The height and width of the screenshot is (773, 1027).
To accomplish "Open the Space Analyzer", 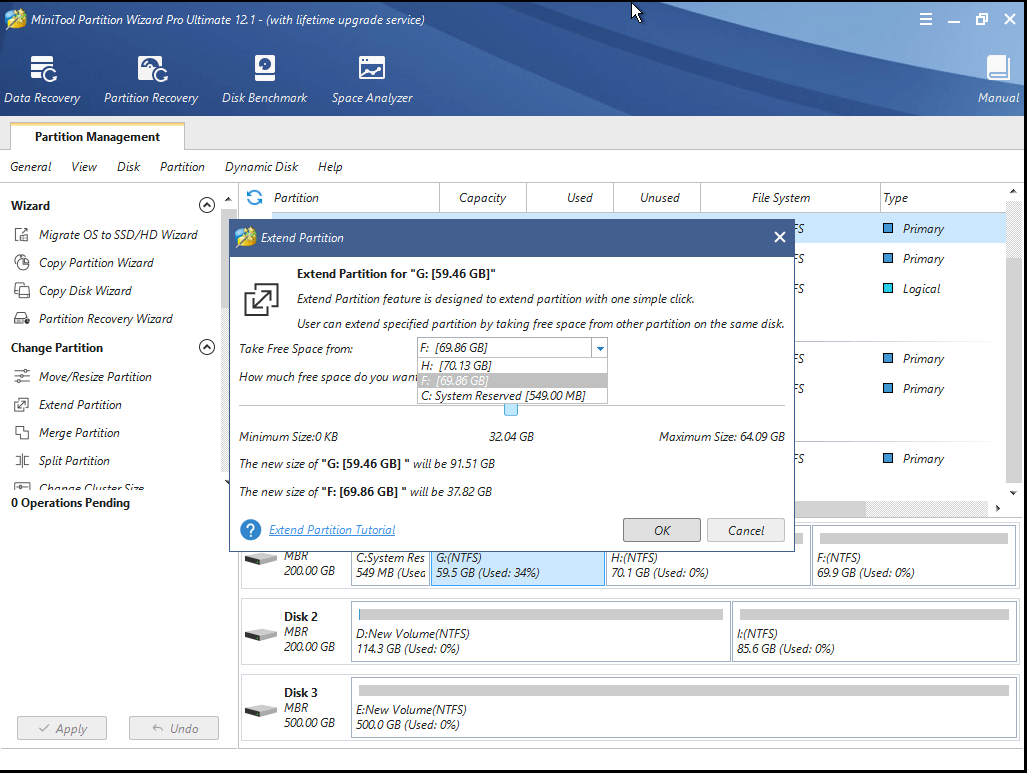I will pos(370,78).
